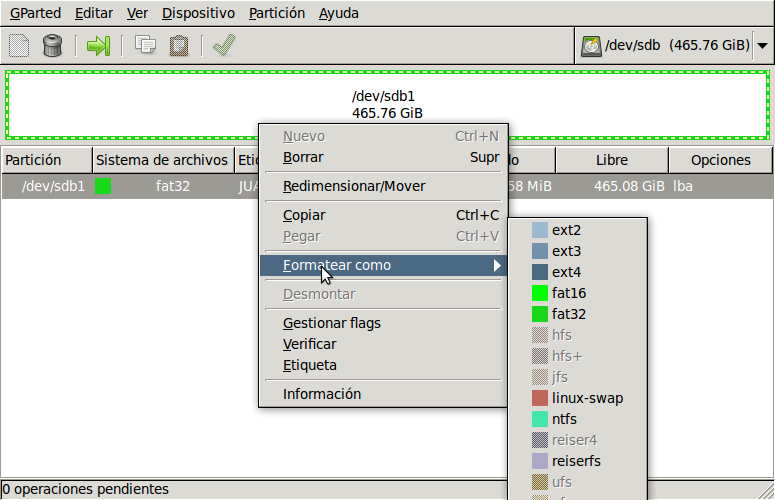Screen dimensions: 775x500
Task: Click the fat32 green color square in the partition row
Action: coord(103,186)
